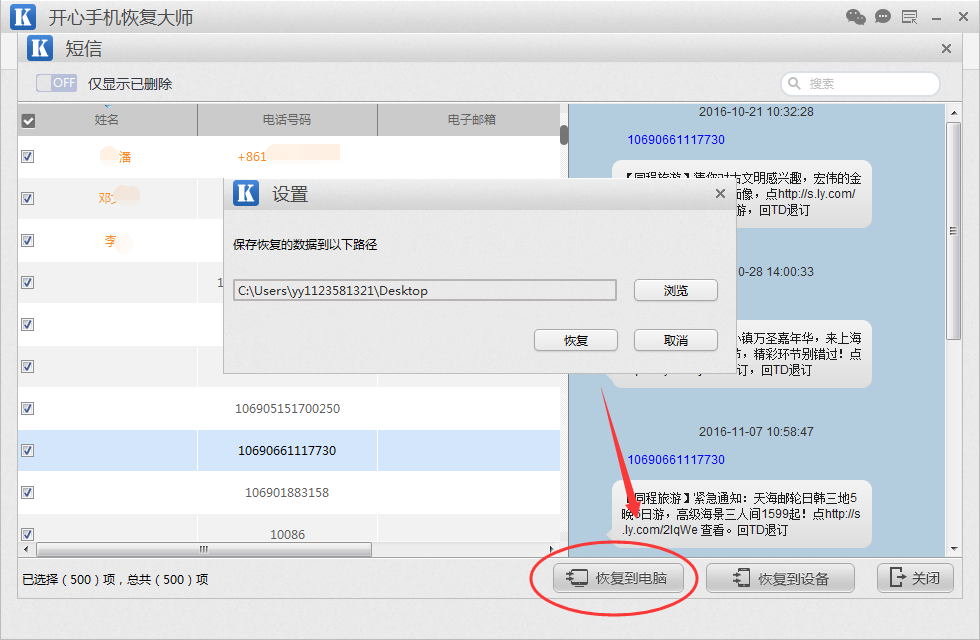
Task: Click the WeChat icon in title bar
Action: [856, 17]
